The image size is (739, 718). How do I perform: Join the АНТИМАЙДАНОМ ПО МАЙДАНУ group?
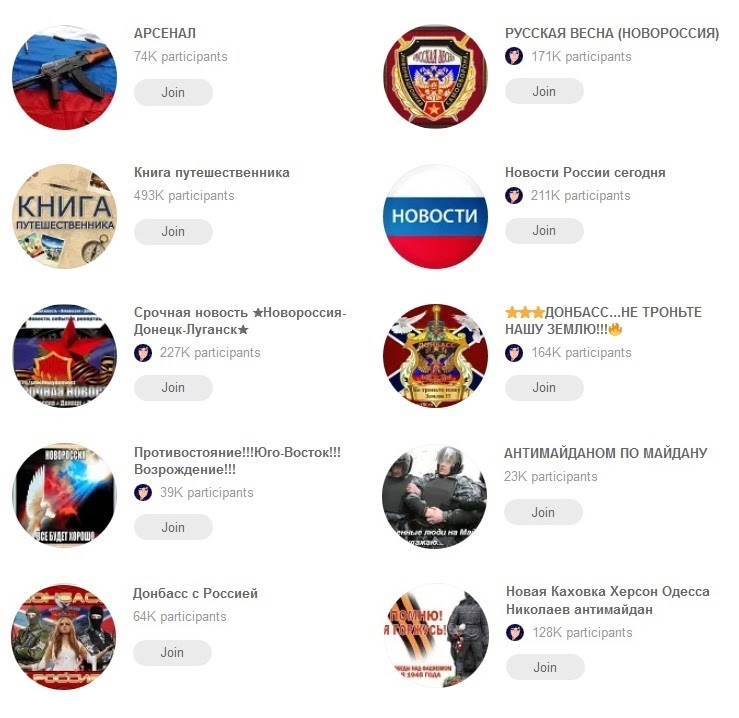pos(543,512)
